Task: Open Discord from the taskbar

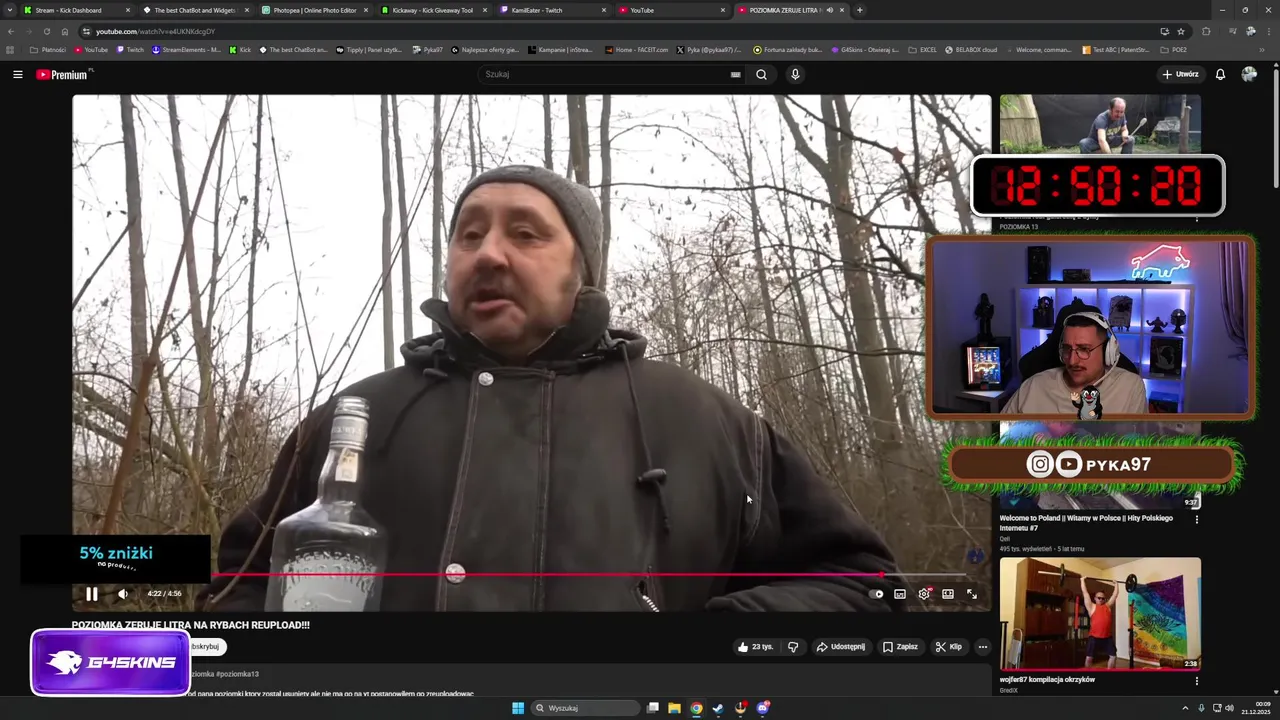Action: pyautogui.click(x=762, y=708)
